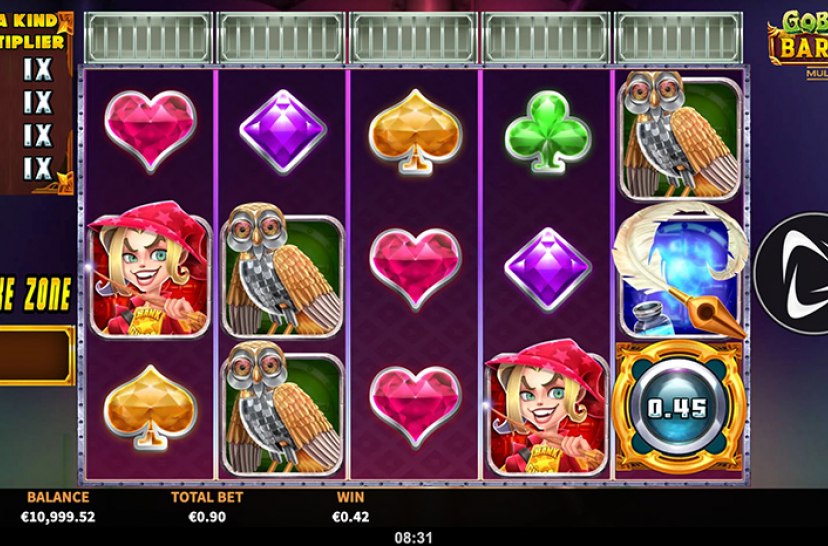This screenshot has height=546, width=828.
Task: Select the middle owl in second reel
Action: (283, 269)
